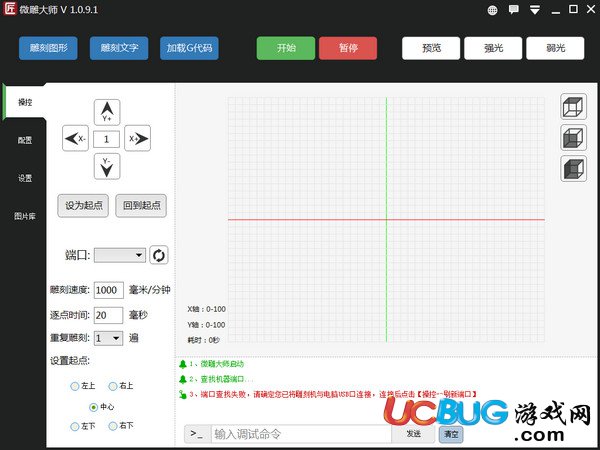Clear the log with the 清空 button
This screenshot has width=600, height=450.
(451, 434)
